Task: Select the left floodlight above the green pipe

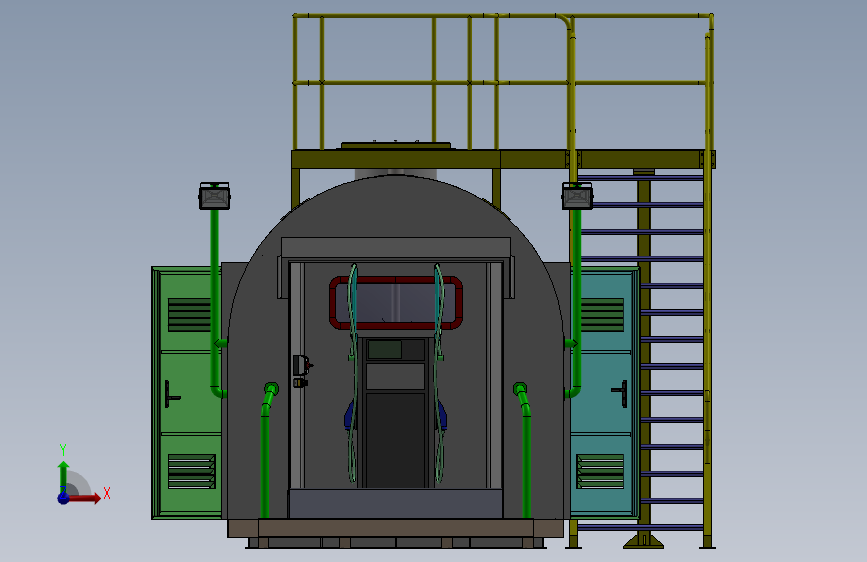Action: pyautogui.click(x=215, y=196)
